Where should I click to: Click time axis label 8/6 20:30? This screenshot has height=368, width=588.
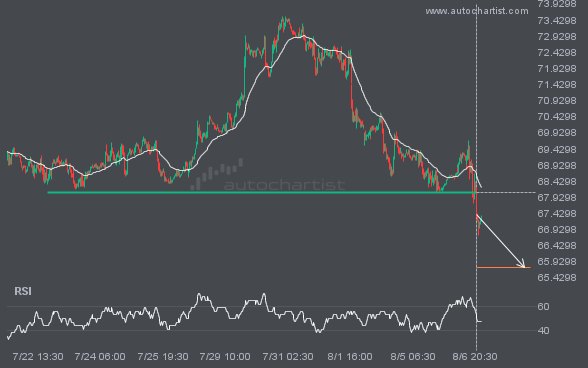click(x=475, y=357)
